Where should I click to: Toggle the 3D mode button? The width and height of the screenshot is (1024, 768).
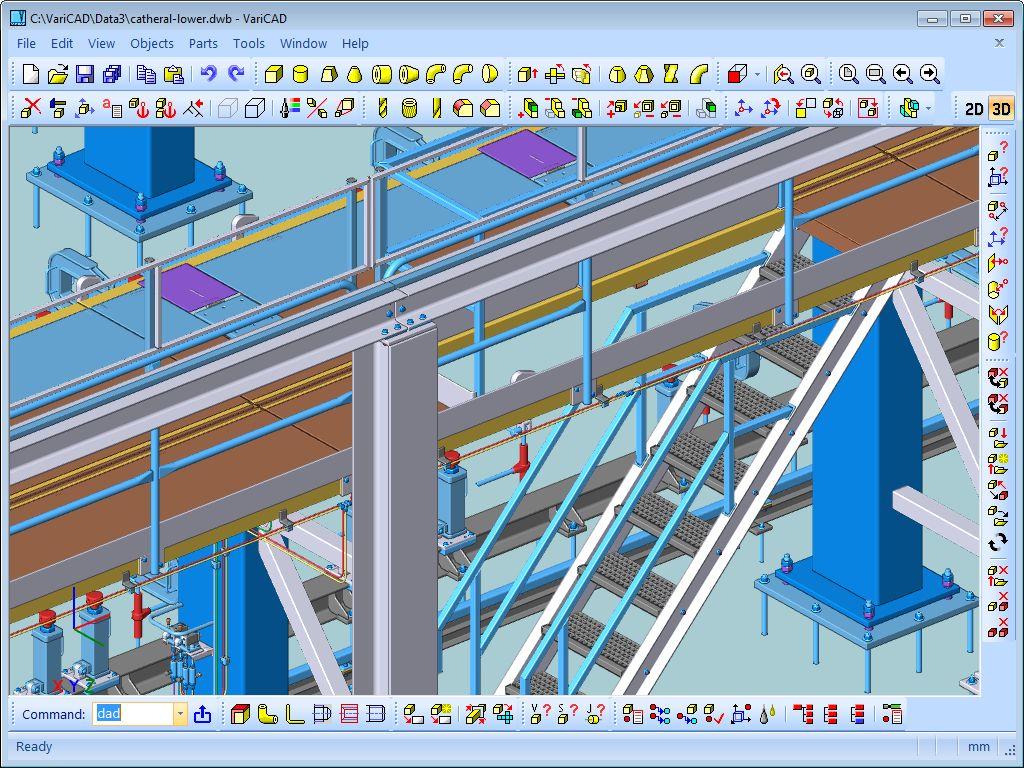(1001, 108)
